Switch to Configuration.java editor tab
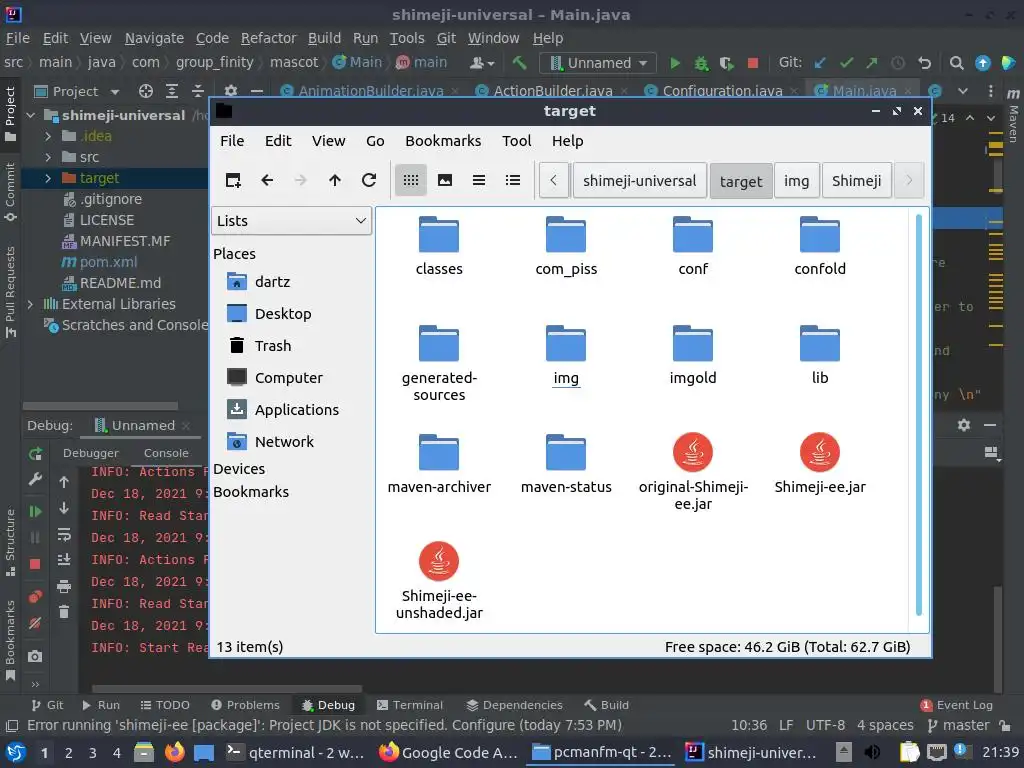 click(x=722, y=91)
